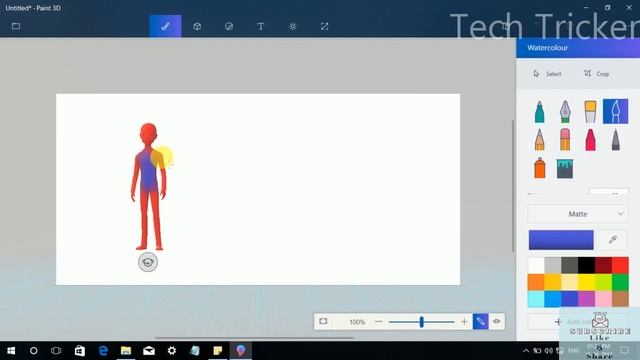Open the current blue colour swatch
This screenshot has height=360, width=640.
(561, 240)
